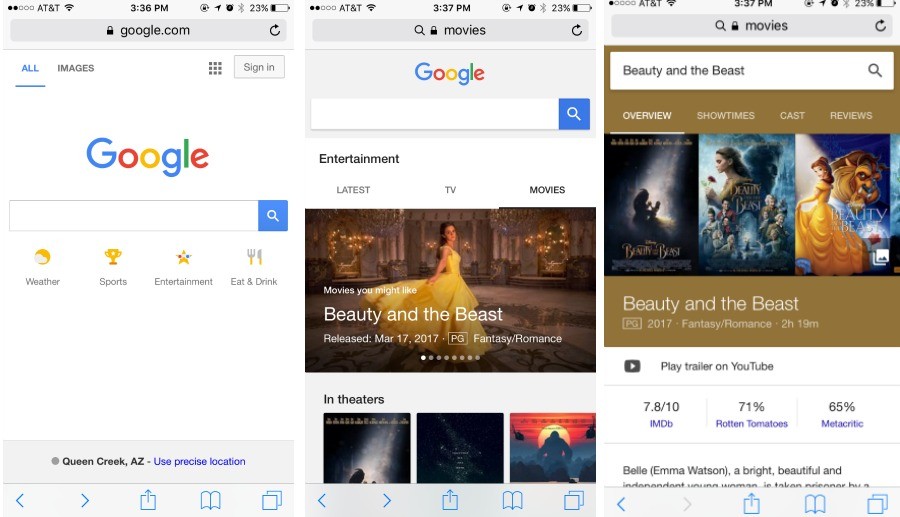This screenshot has width=900, height=517.
Task: Tap the magnifier in Beauty and the Beast search box
Action: pos(875,70)
